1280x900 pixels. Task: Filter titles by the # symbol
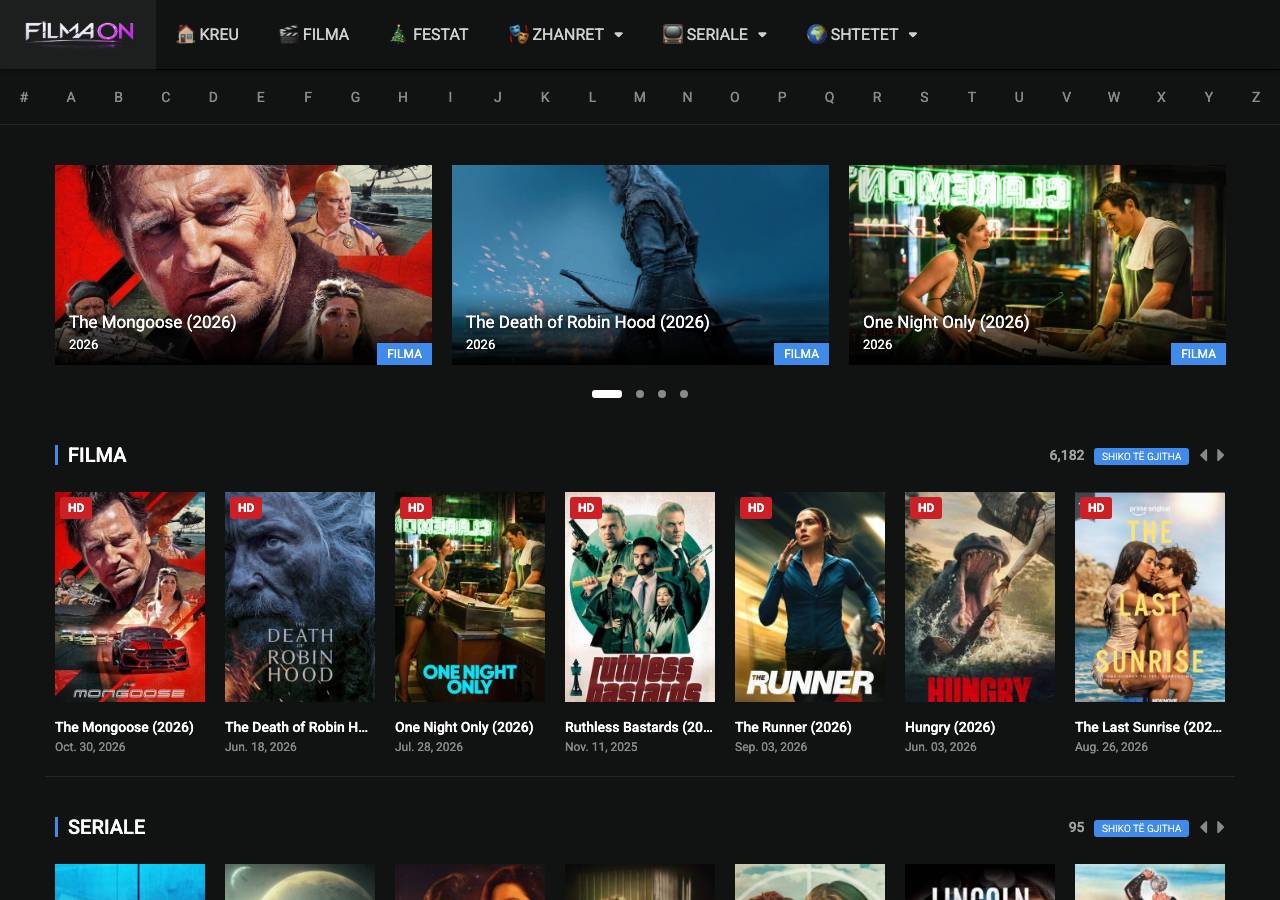[24, 97]
